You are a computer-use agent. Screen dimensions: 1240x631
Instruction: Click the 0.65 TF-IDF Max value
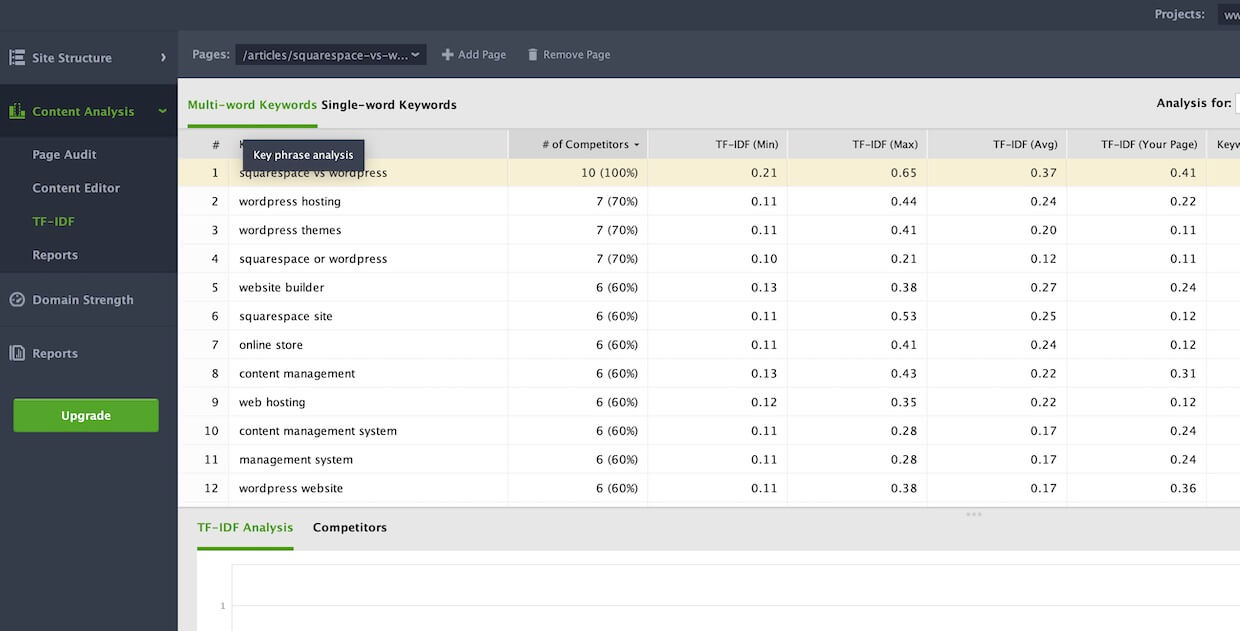904,173
